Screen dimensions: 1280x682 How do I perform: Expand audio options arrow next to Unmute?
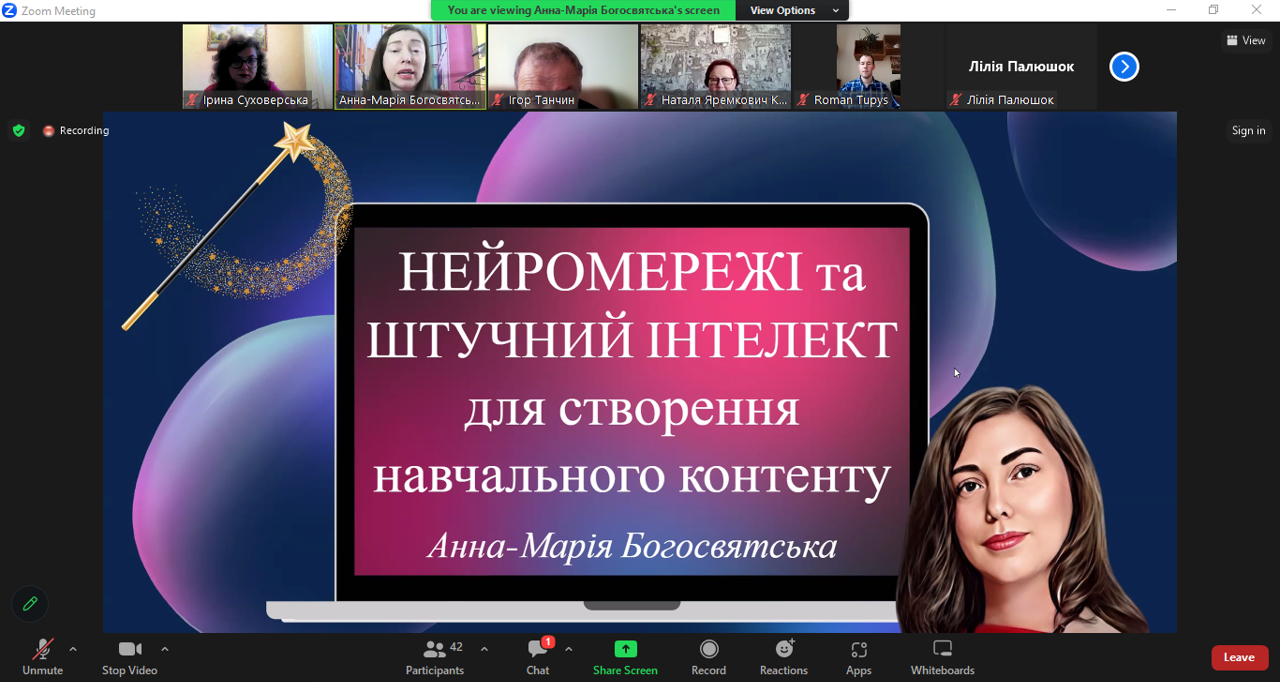pyautogui.click(x=73, y=649)
